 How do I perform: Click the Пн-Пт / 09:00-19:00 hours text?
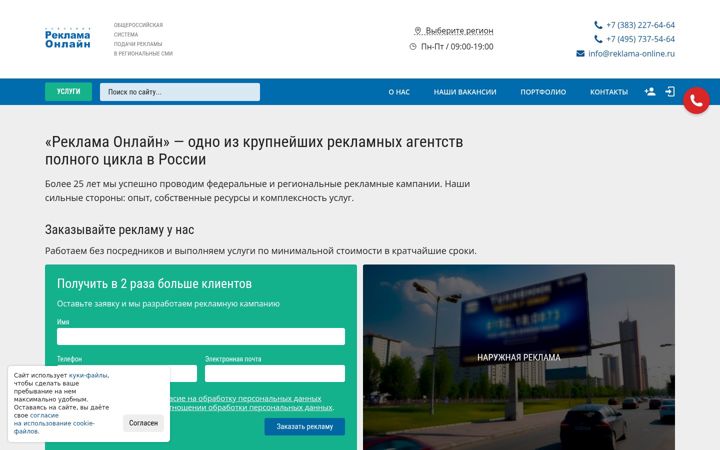click(x=457, y=46)
